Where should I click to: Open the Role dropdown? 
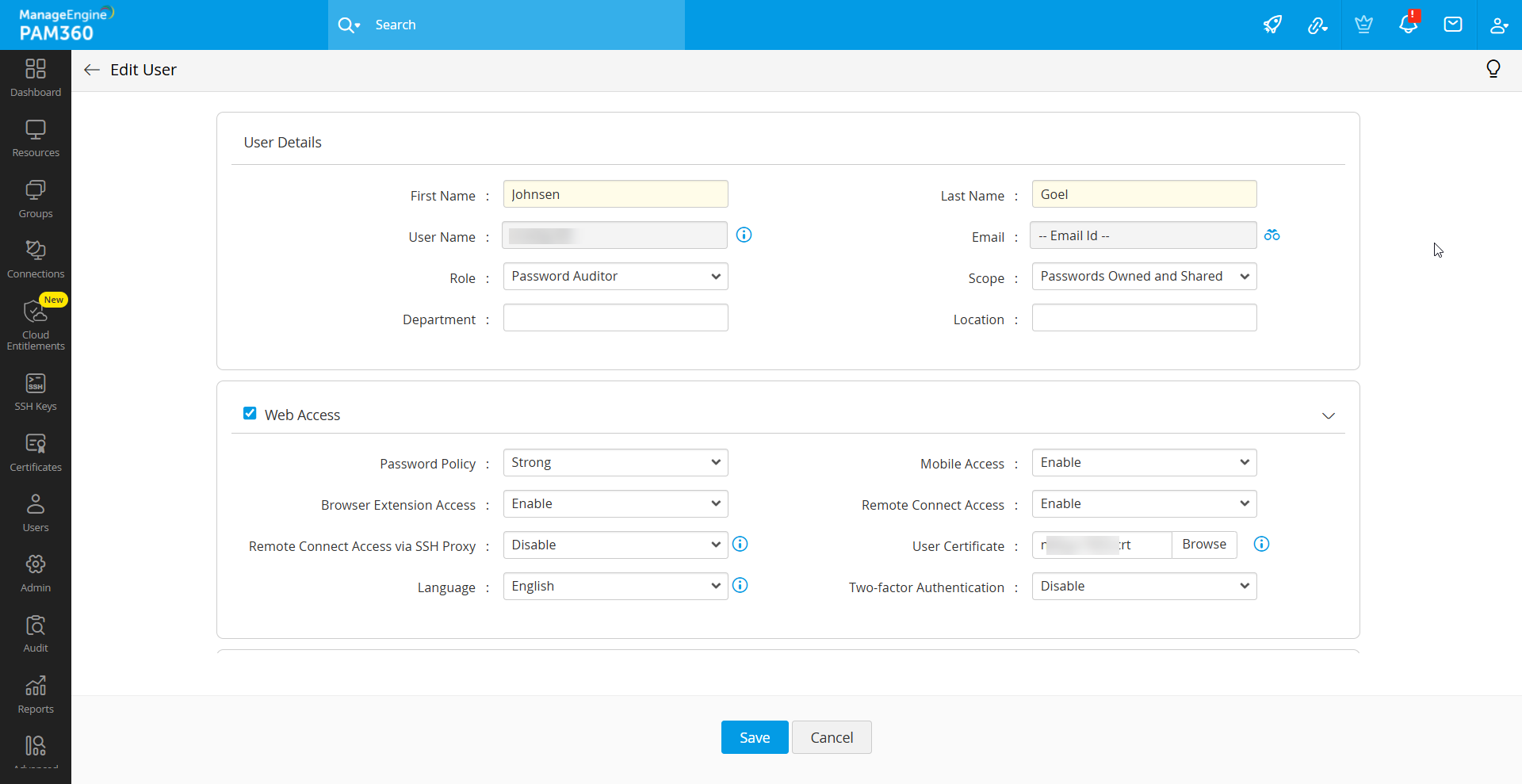tap(615, 277)
